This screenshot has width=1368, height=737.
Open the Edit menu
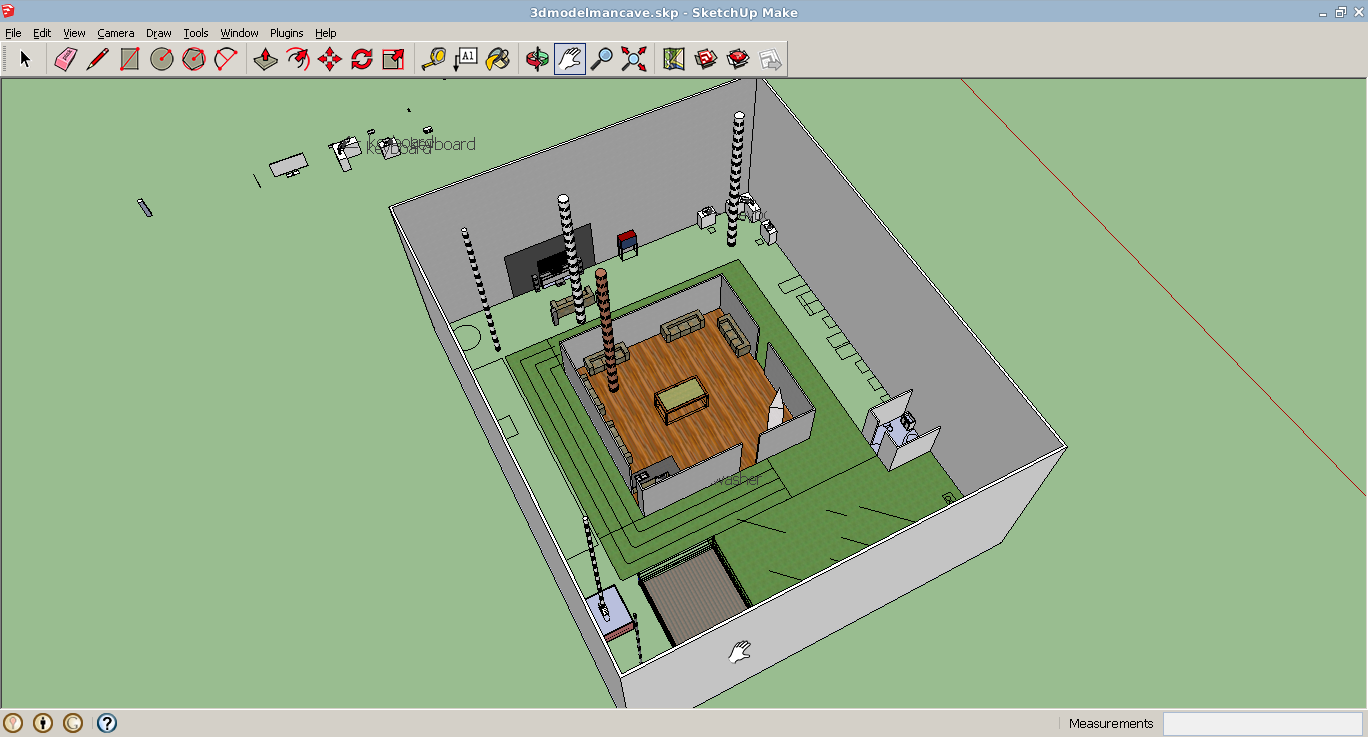(42, 33)
